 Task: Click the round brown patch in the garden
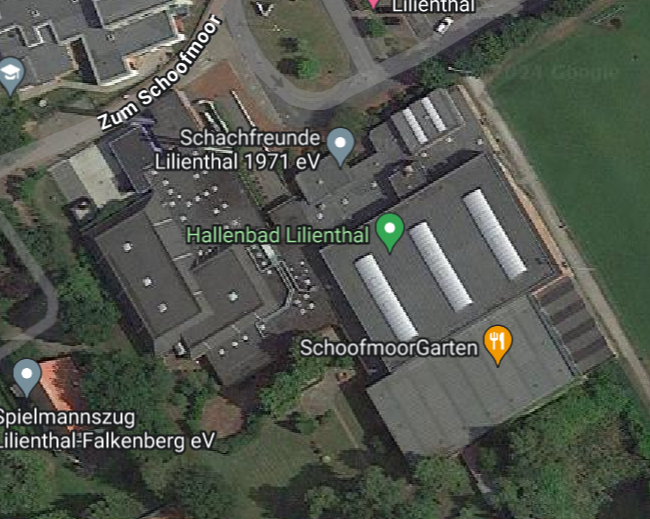222,416
